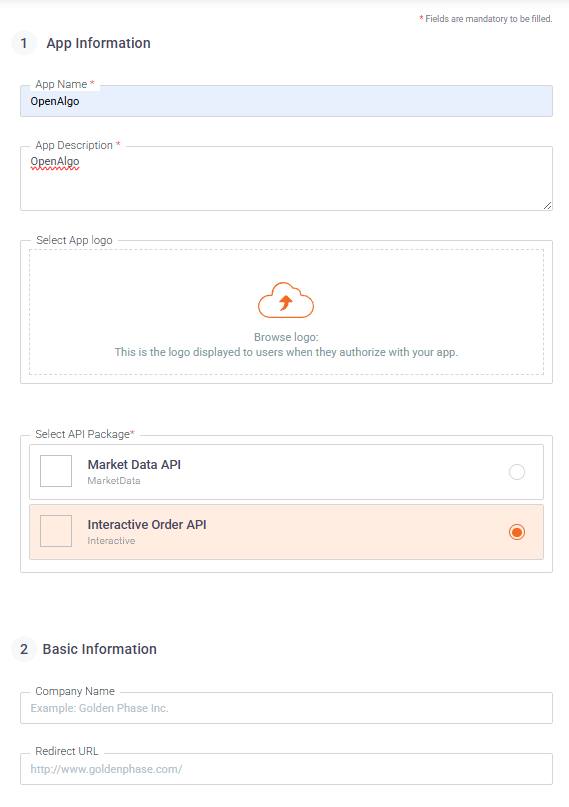
Task: Click the App Description resize handle
Action: [x=547, y=205]
